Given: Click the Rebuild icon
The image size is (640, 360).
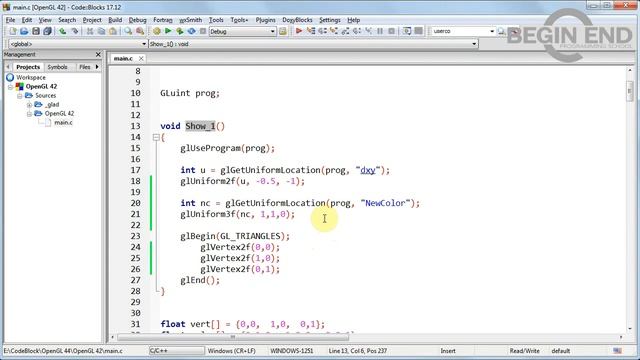Looking at the screenshot, I should (191, 31).
